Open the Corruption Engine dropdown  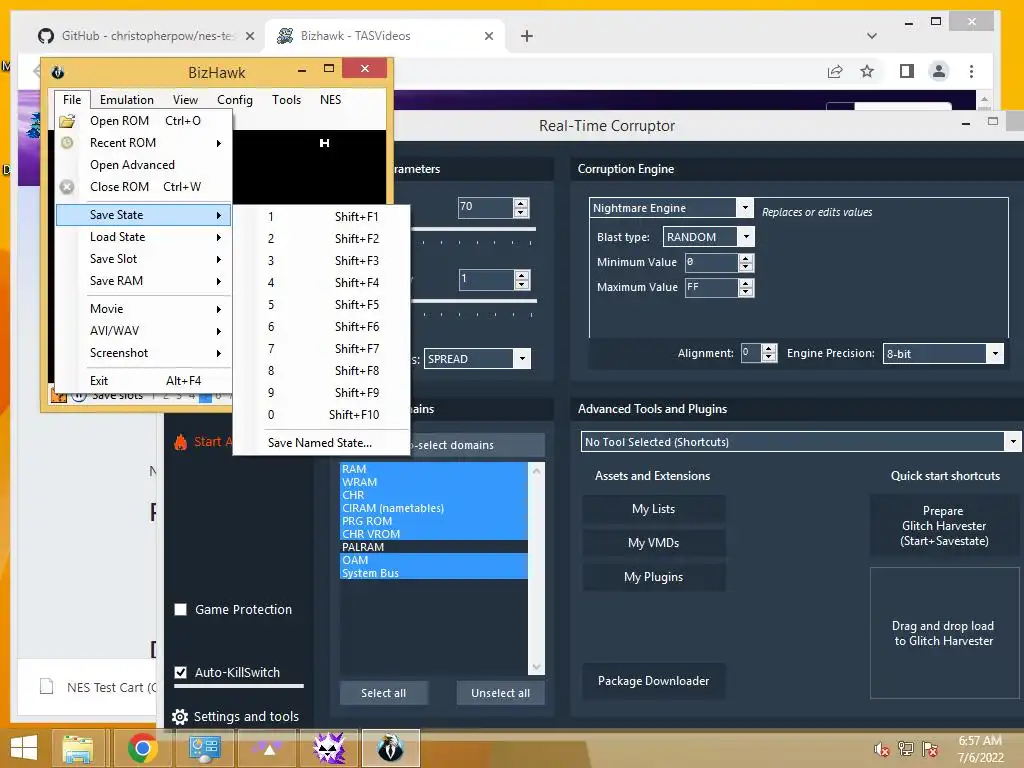(744, 208)
